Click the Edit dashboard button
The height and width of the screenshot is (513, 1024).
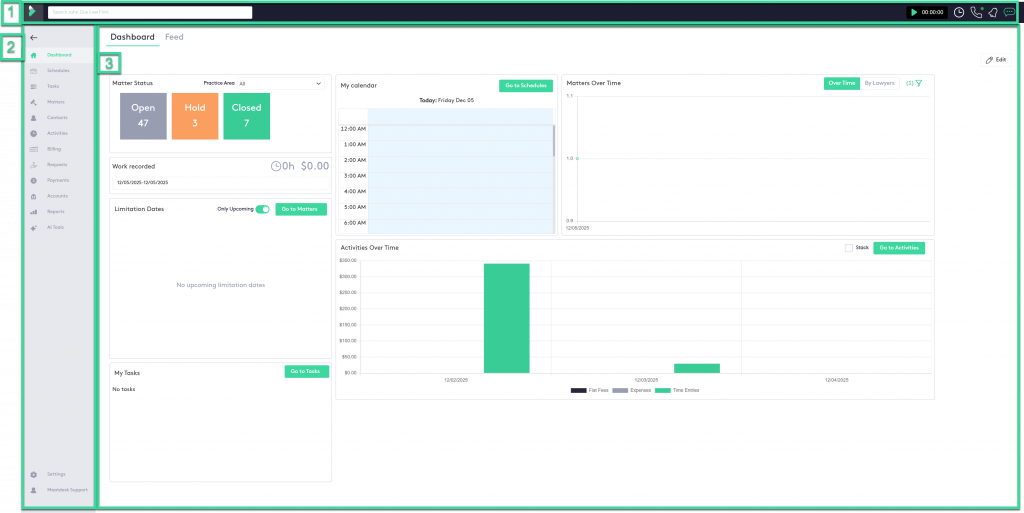click(996, 60)
